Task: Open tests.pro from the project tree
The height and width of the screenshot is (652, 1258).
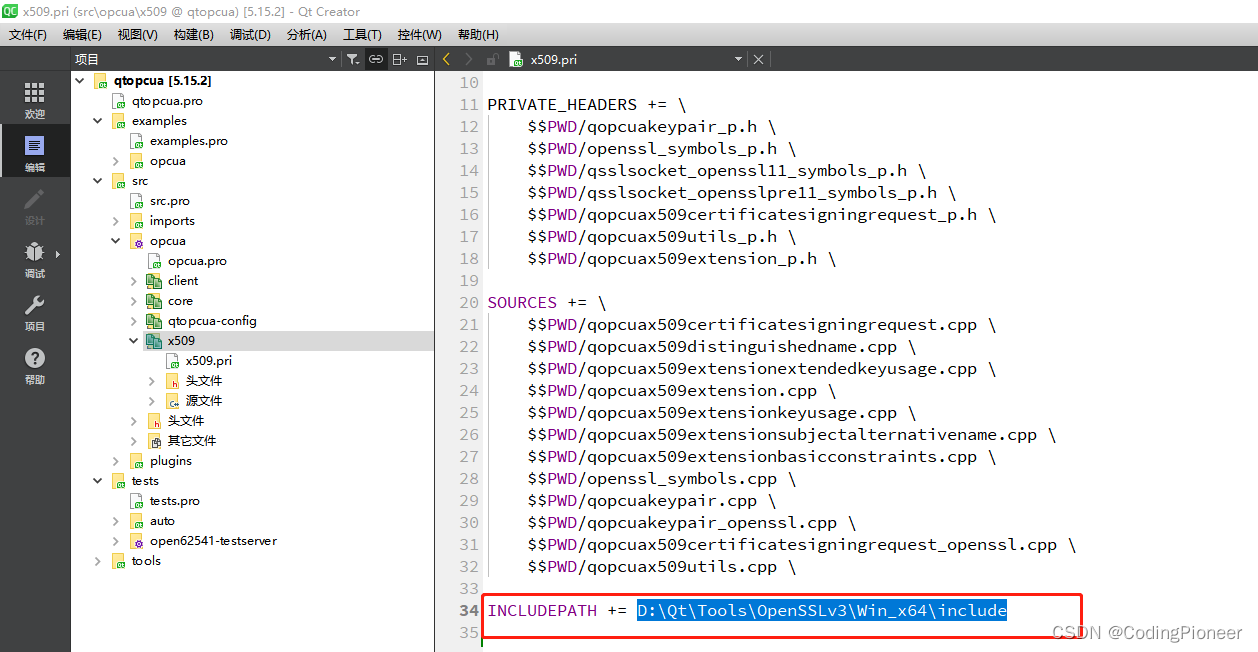Action: [x=177, y=500]
